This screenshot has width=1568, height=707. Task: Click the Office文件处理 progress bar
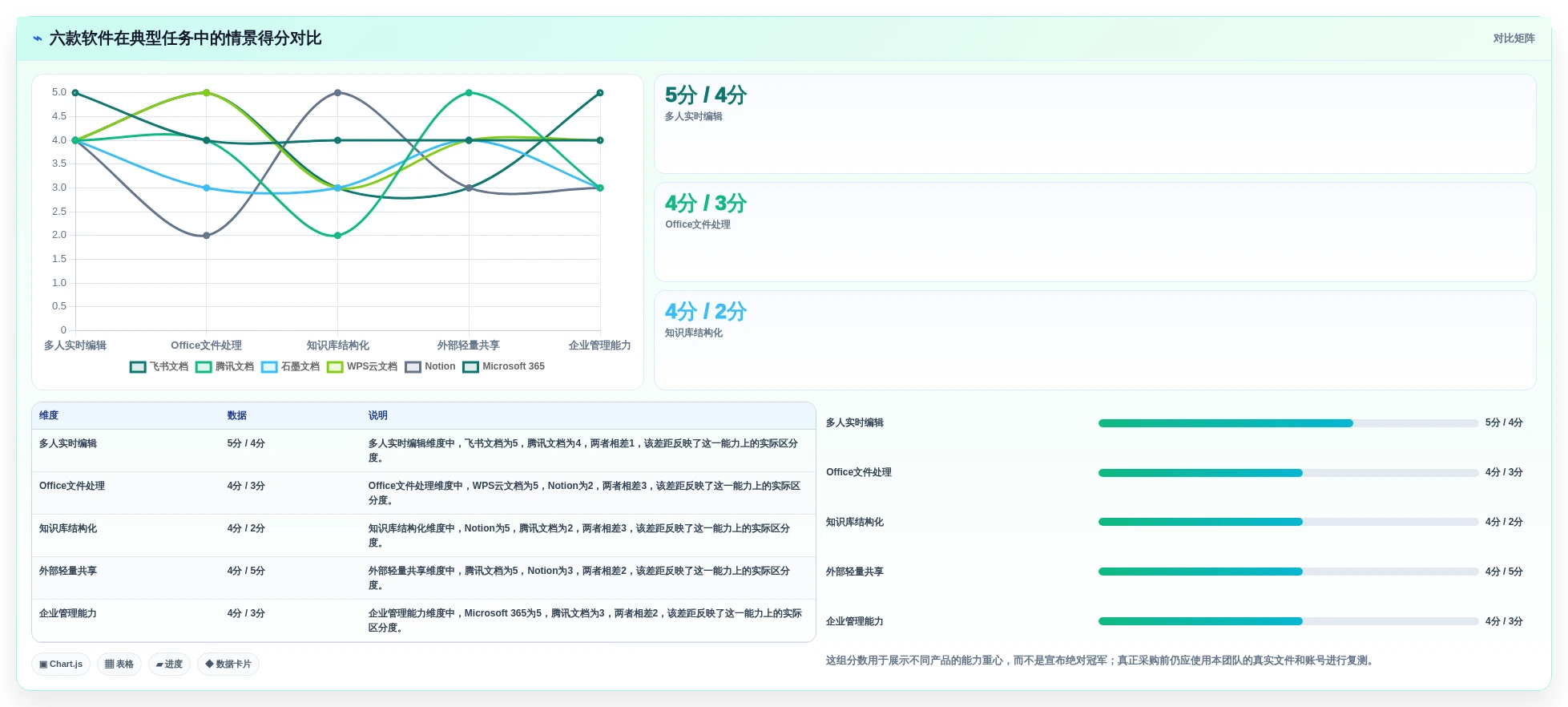tap(1288, 473)
